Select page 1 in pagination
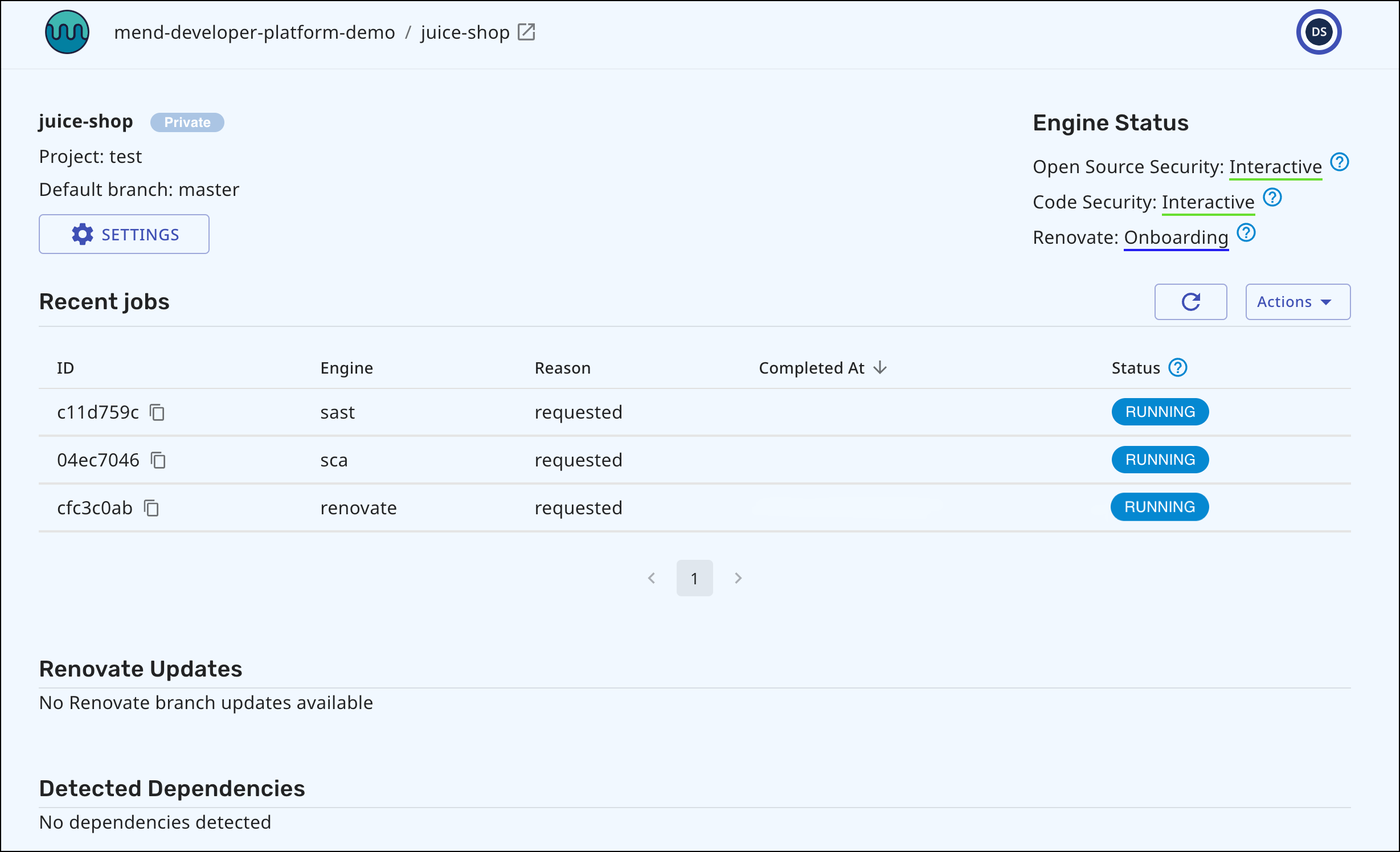Image resolution: width=1400 pixels, height=852 pixels. [x=694, y=578]
